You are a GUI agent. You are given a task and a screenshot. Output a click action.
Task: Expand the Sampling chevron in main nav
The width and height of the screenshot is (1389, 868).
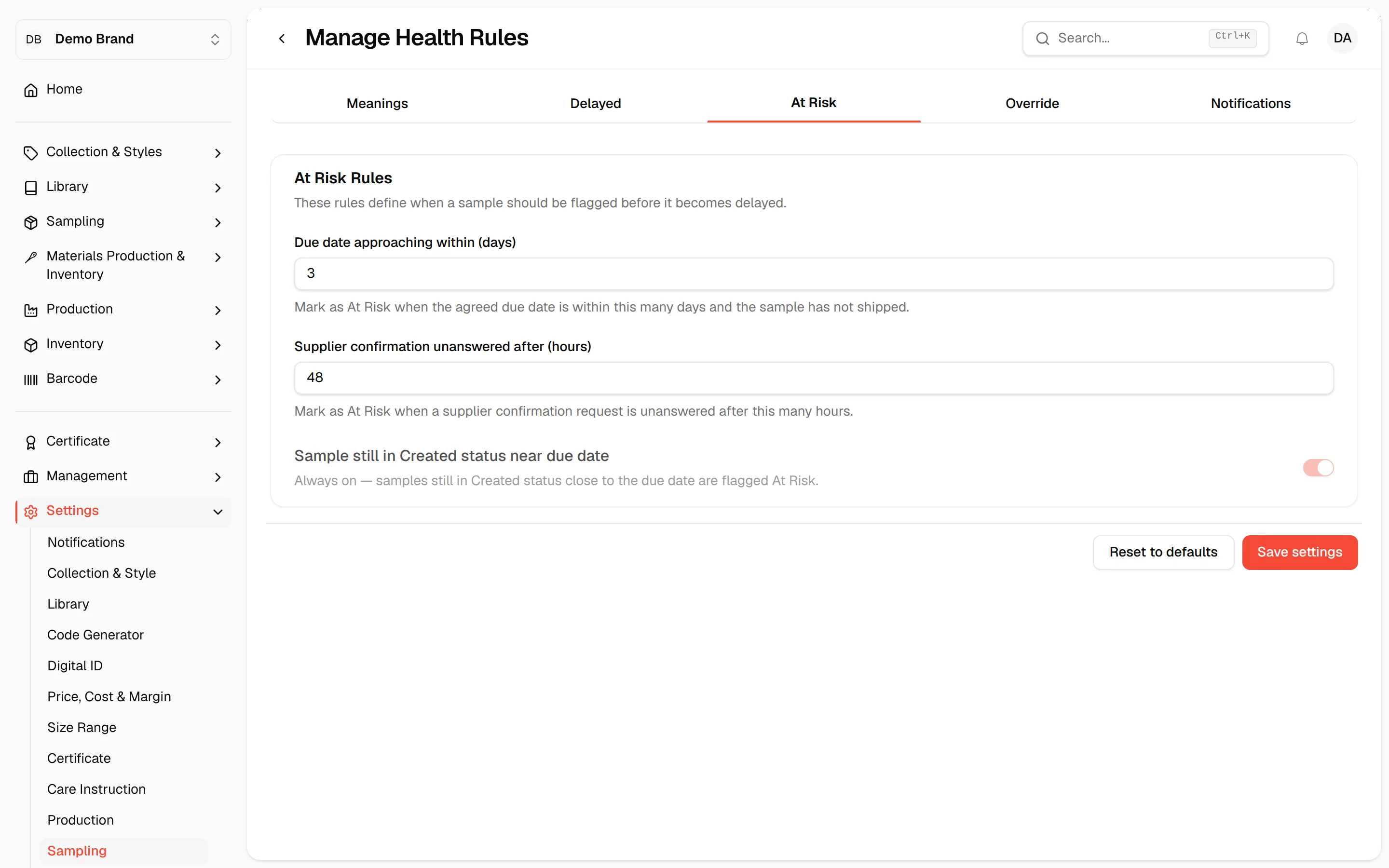click(218, 222)
